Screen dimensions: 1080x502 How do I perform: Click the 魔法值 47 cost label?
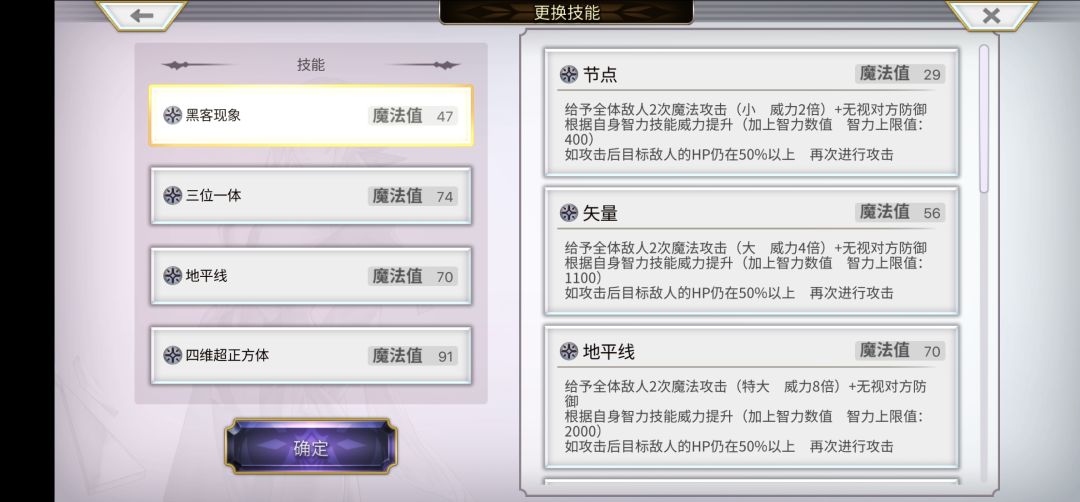(413, 116)
